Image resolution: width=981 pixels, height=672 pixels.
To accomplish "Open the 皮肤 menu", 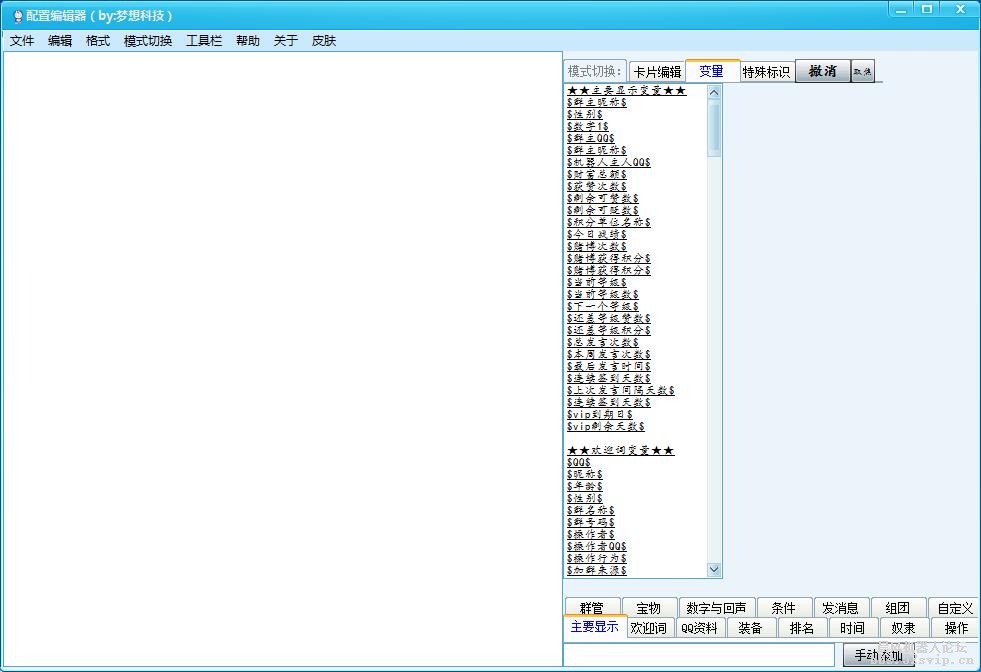I will 324,41.
